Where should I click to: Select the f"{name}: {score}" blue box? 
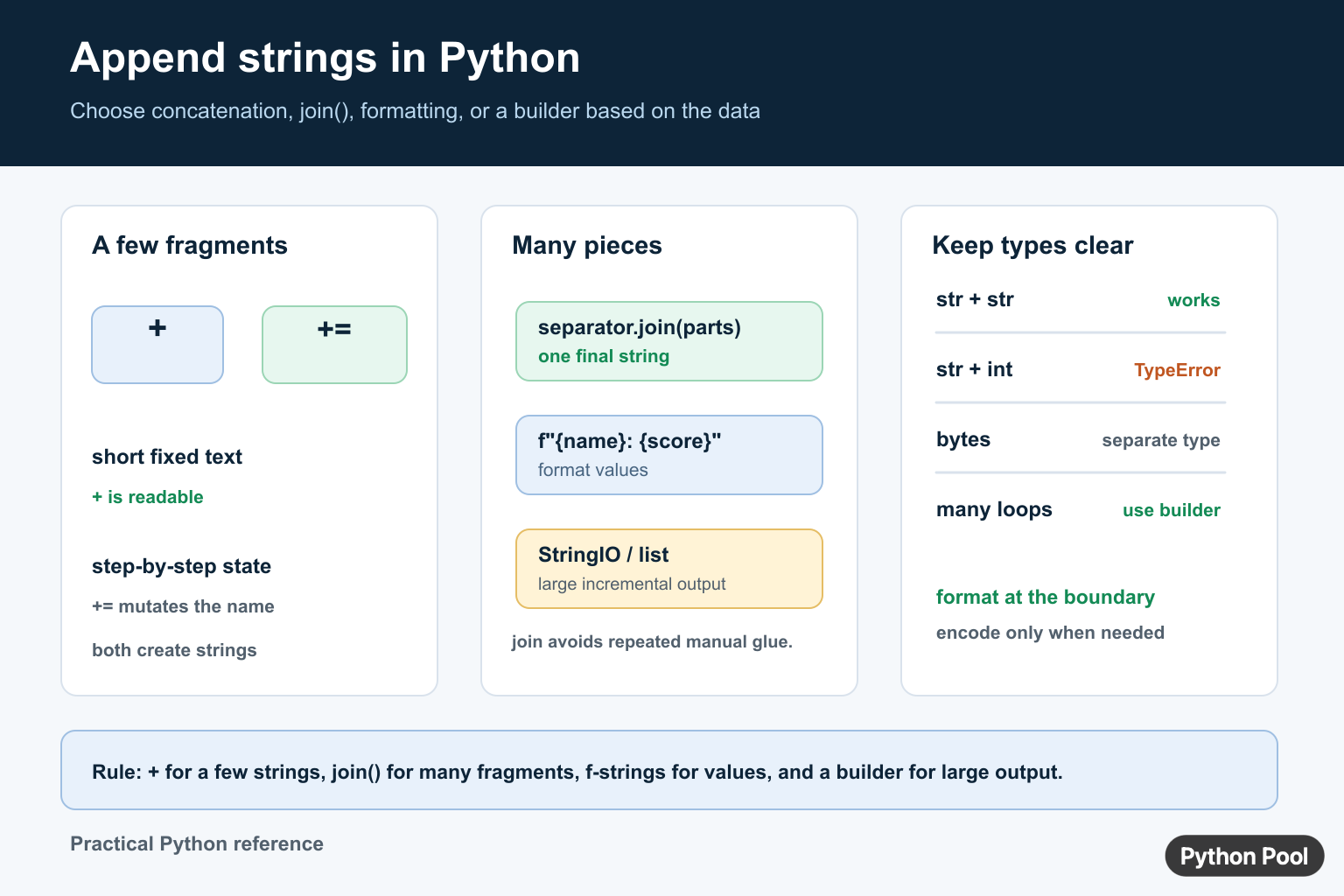pyautogui.click(x=669, y=455)
